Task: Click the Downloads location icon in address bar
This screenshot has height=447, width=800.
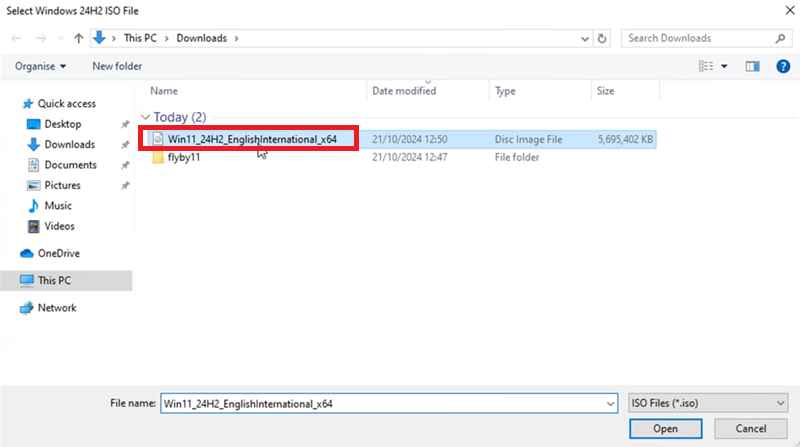Action: click(99, 37)
